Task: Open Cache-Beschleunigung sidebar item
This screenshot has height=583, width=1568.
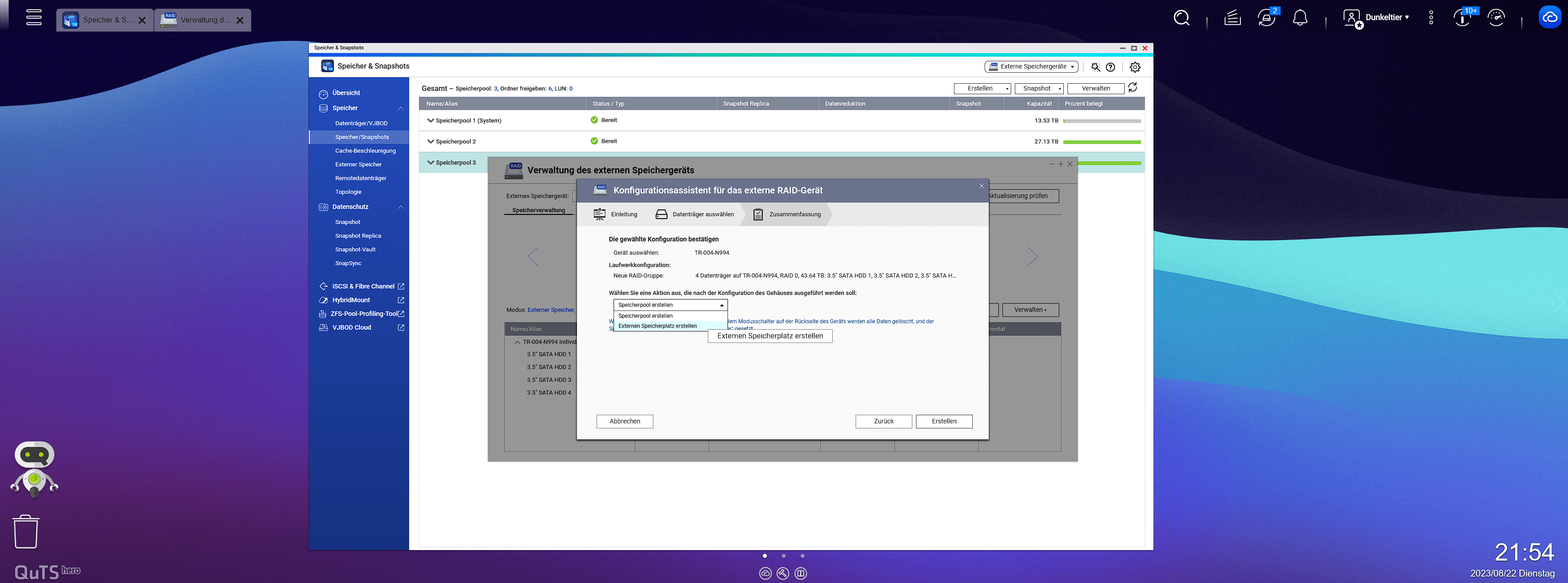Action: pyautogui.click(x=365, y=151)
